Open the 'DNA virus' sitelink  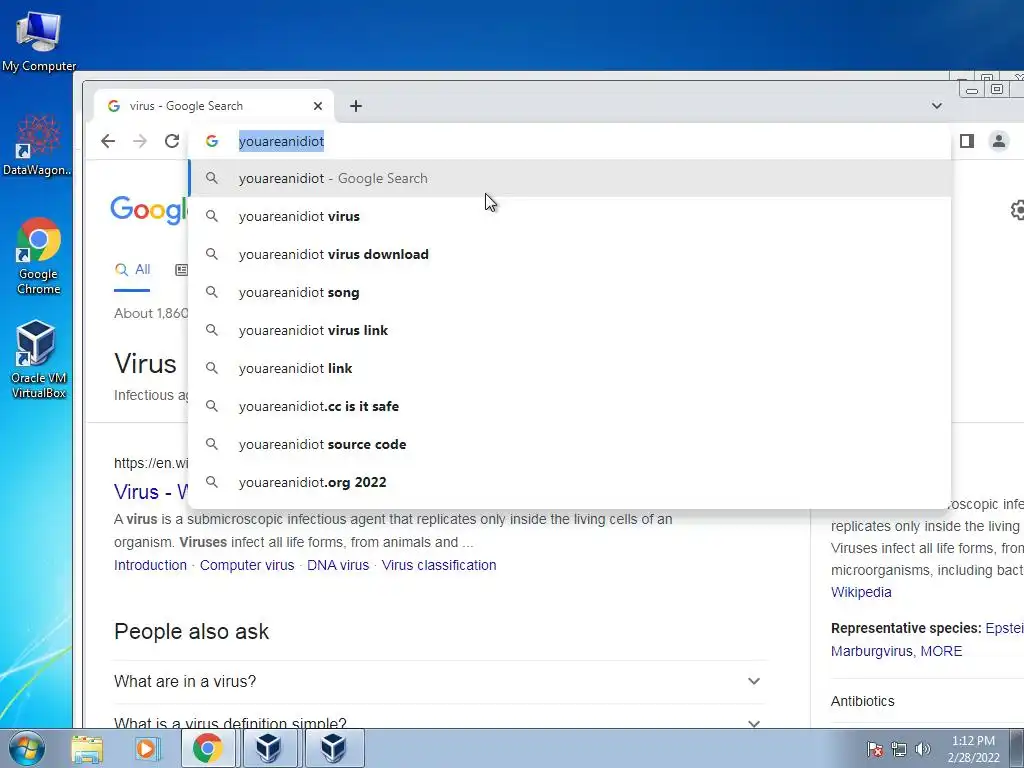[338, 565]
